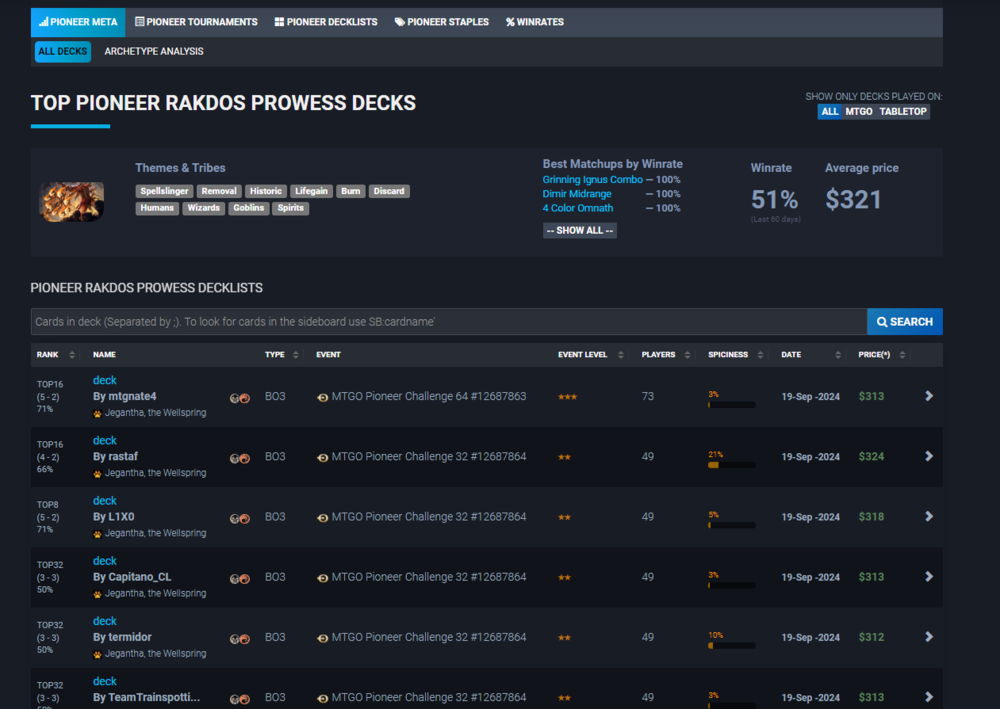Open the Dimir Midrange matchup link
This screenshot has height=709, width=1000.
click(x=577, y=194)
